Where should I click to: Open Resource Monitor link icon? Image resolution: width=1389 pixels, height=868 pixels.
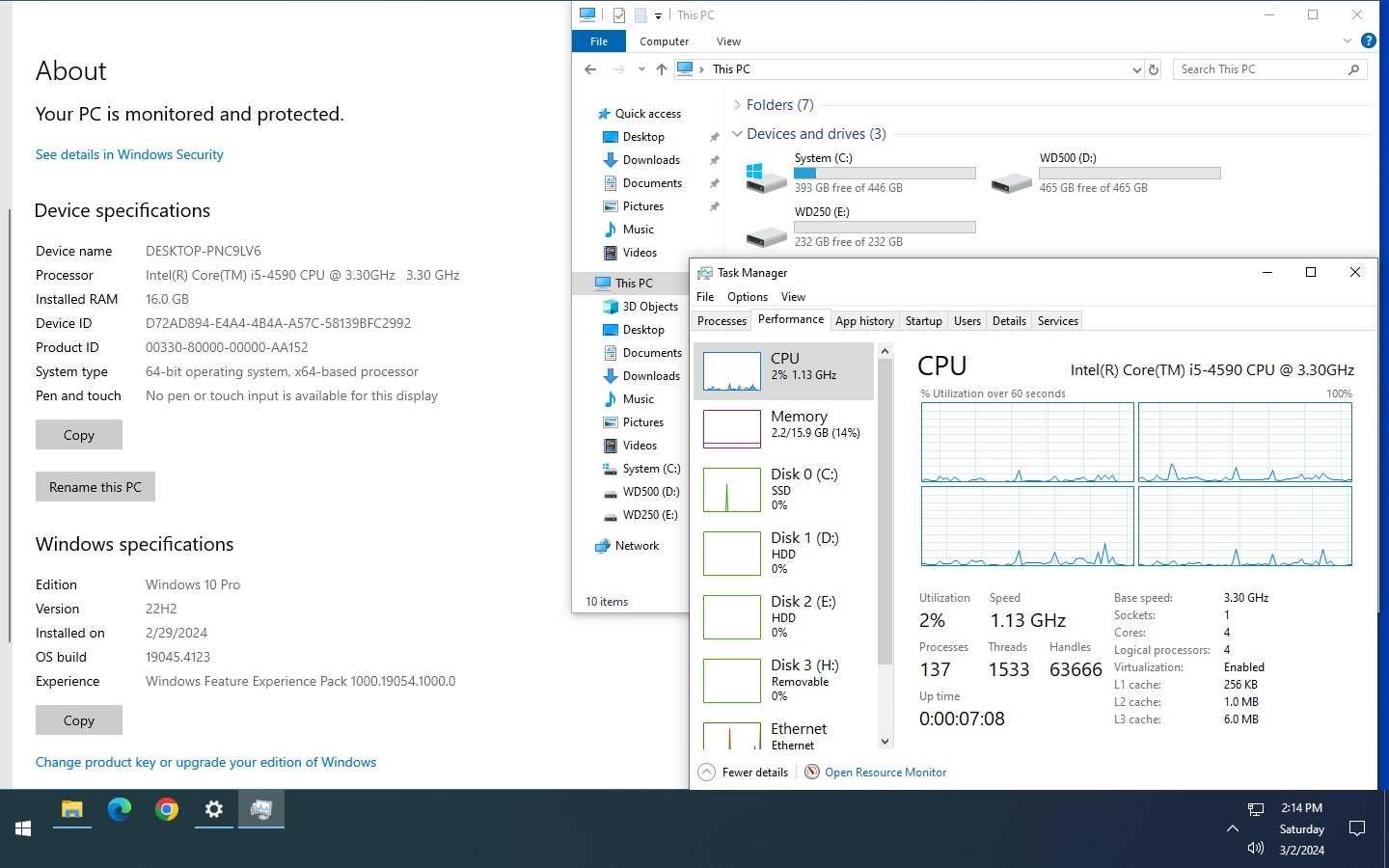coord(812,772)
